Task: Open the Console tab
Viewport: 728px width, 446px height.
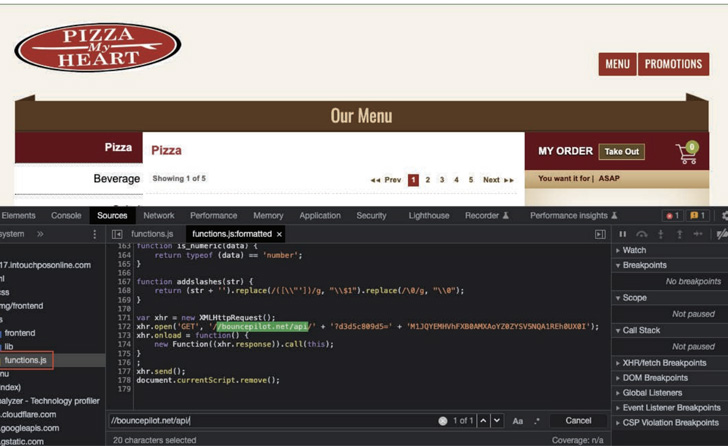Action: [66, 215]
